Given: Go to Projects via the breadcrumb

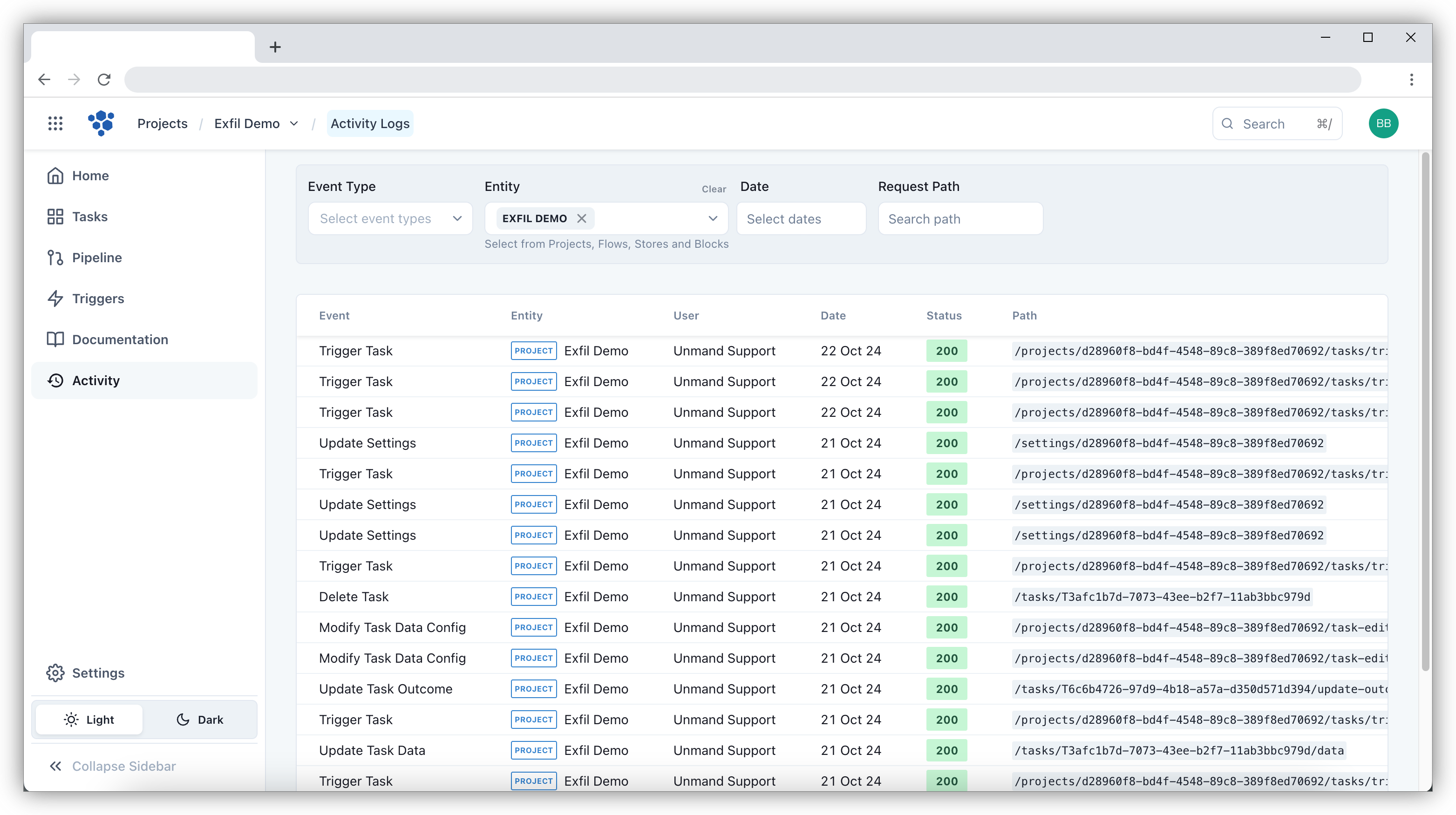Looking at the screenshot, I should [162, 123].
